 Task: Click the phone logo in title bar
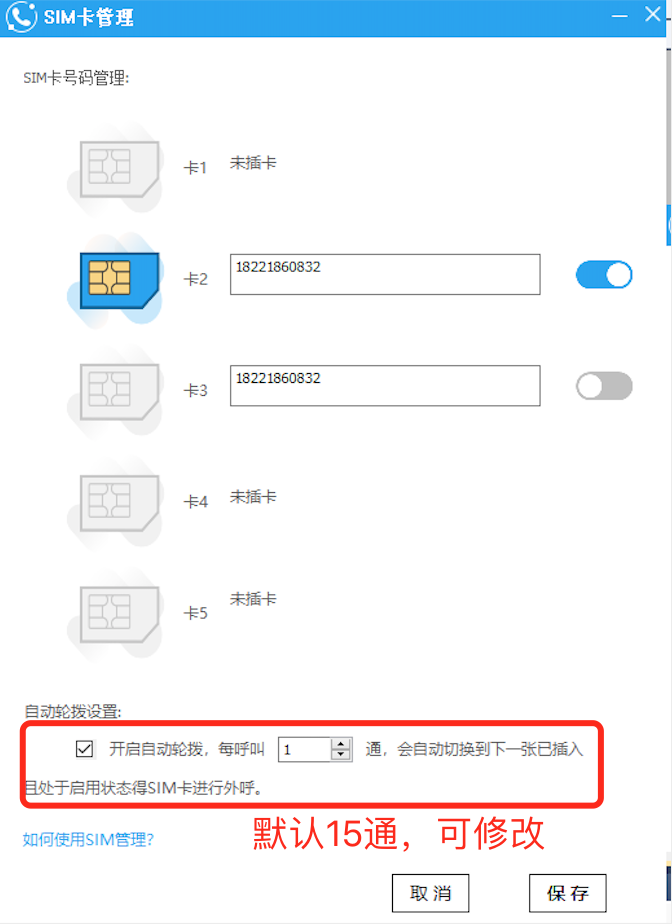21,16
